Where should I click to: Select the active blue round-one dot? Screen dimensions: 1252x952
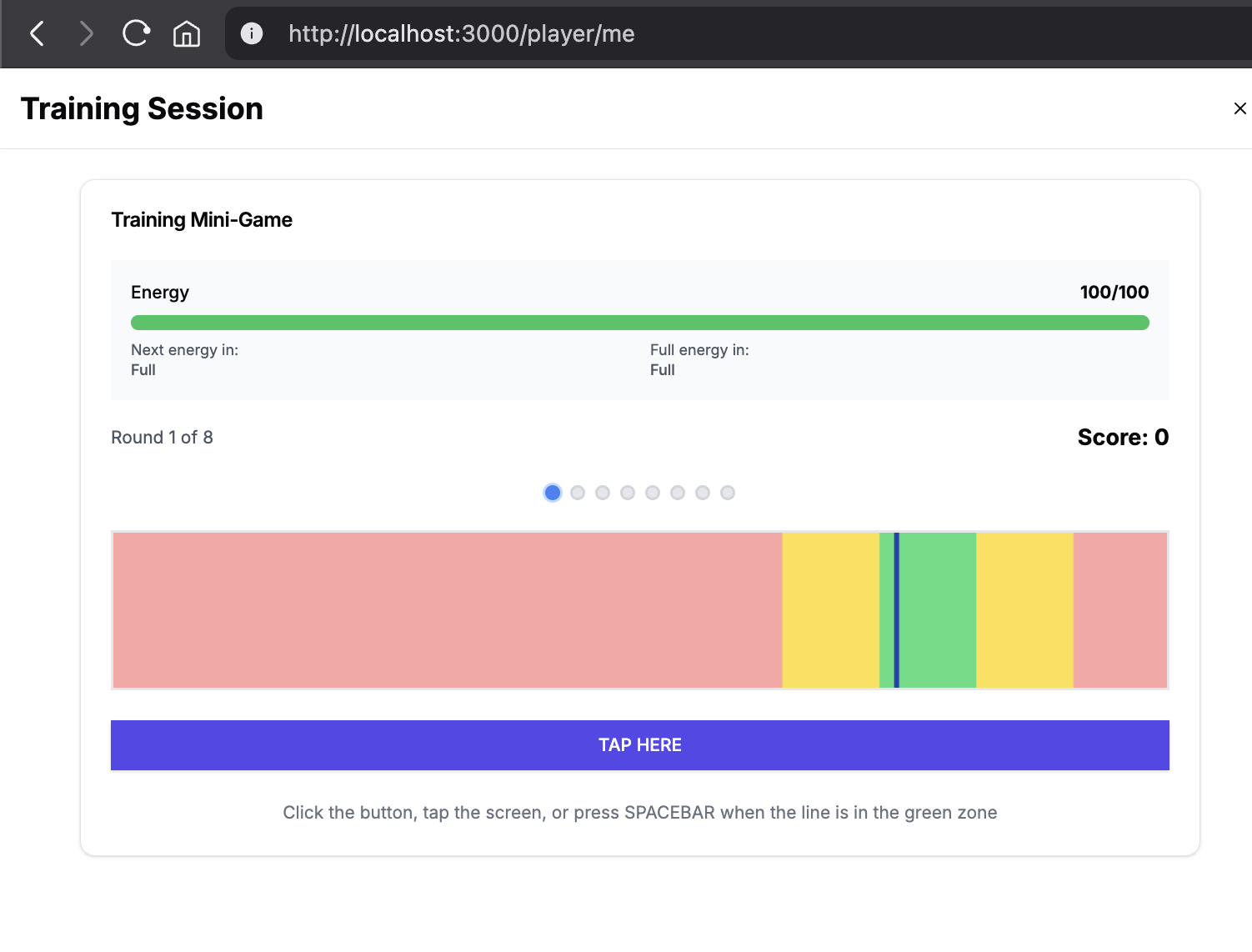[x=552, y=493]
